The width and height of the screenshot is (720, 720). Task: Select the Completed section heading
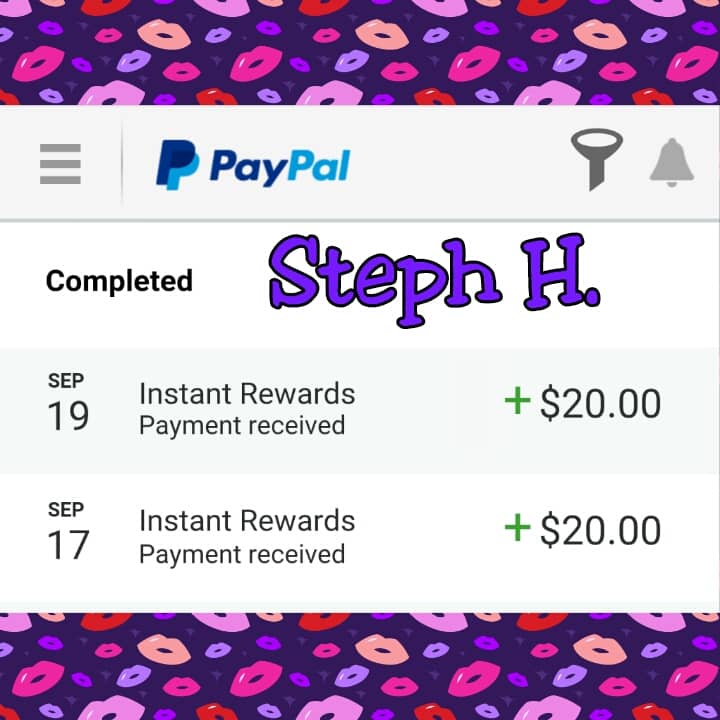click(119, 281)
